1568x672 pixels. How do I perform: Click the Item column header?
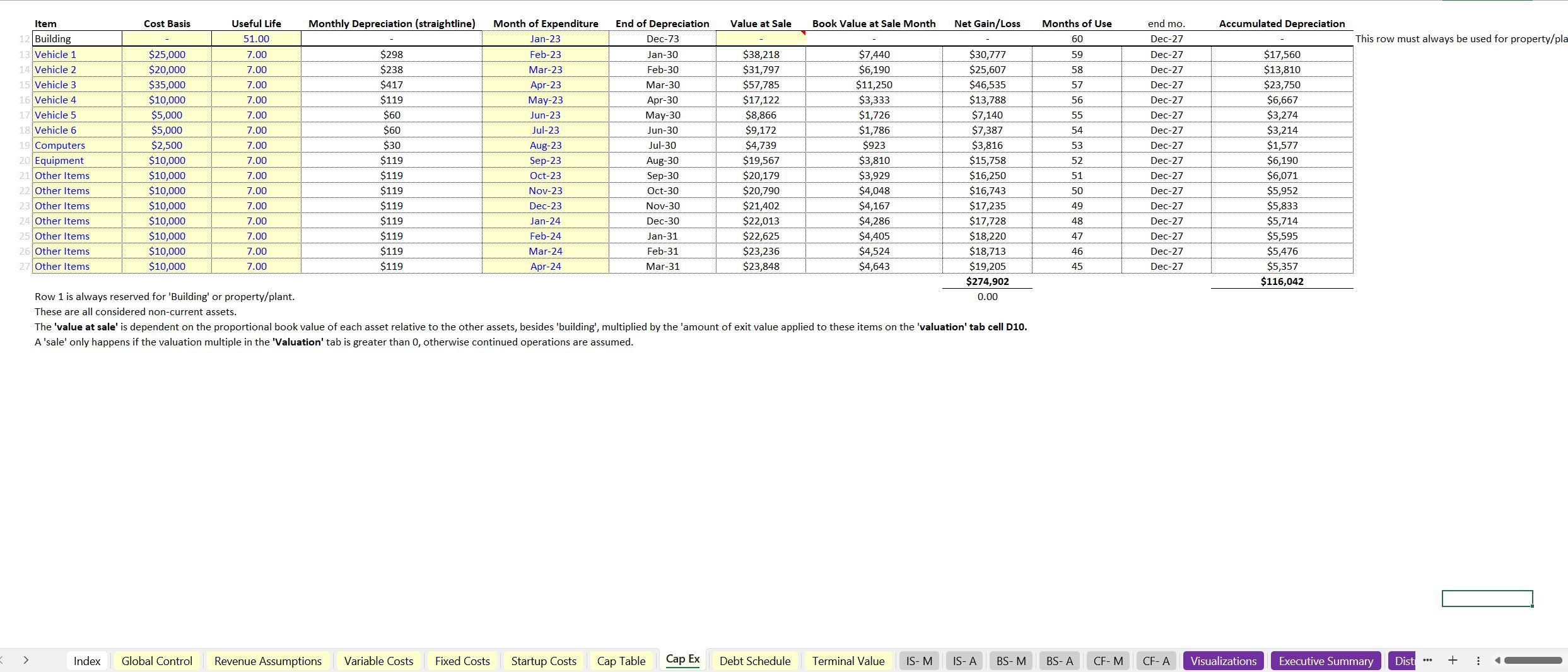coord(45,23)
